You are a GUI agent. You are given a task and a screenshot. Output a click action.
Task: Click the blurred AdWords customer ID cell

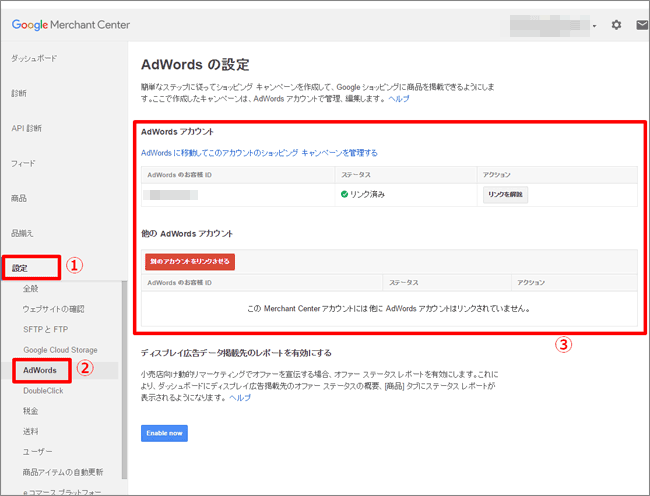tap(170, 195)
